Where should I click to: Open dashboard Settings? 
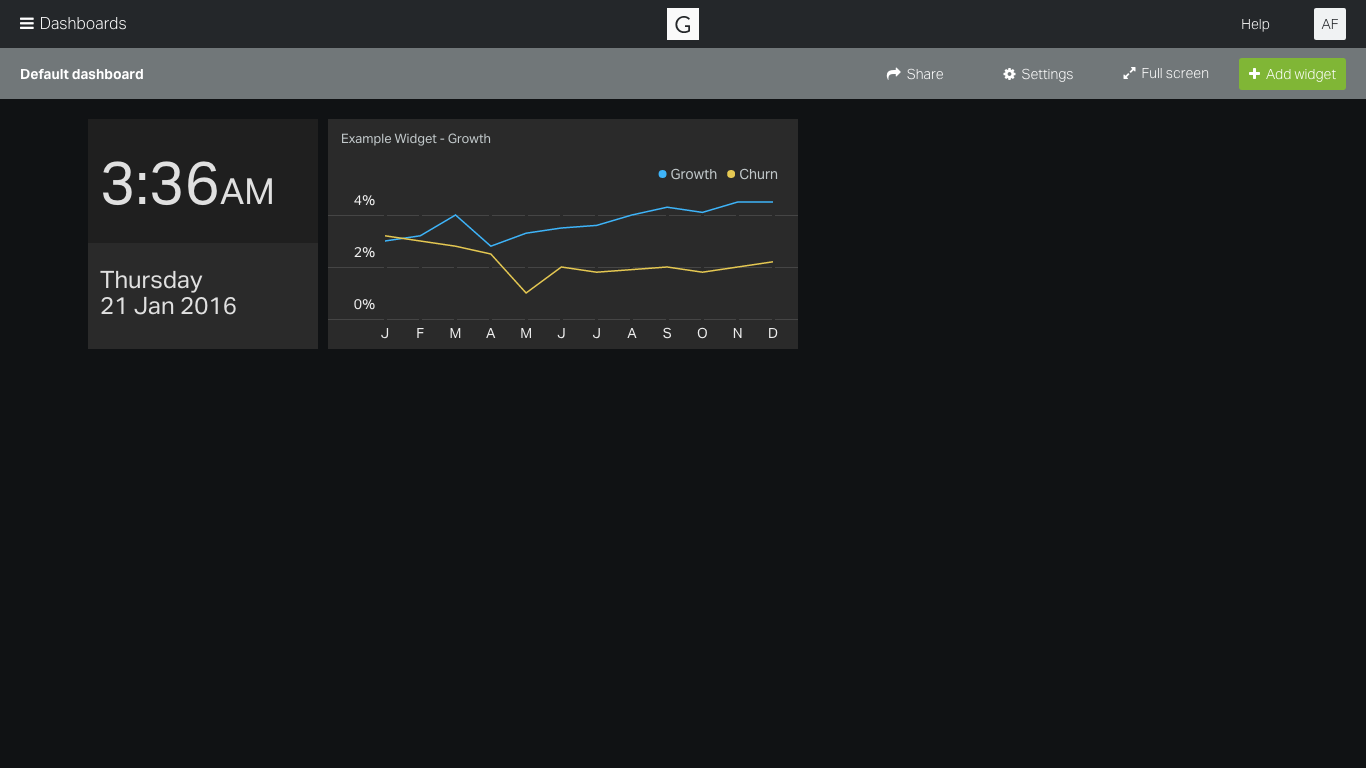1038,74
